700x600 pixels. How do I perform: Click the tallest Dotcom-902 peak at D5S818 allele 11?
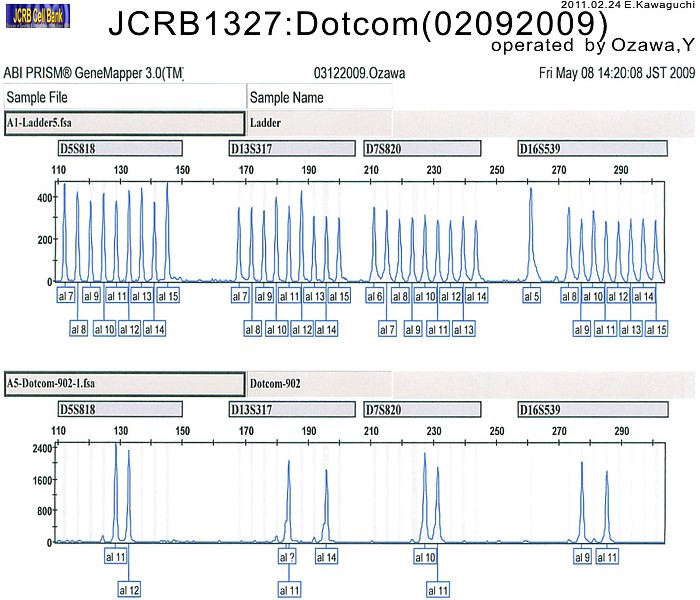point(116,491)
